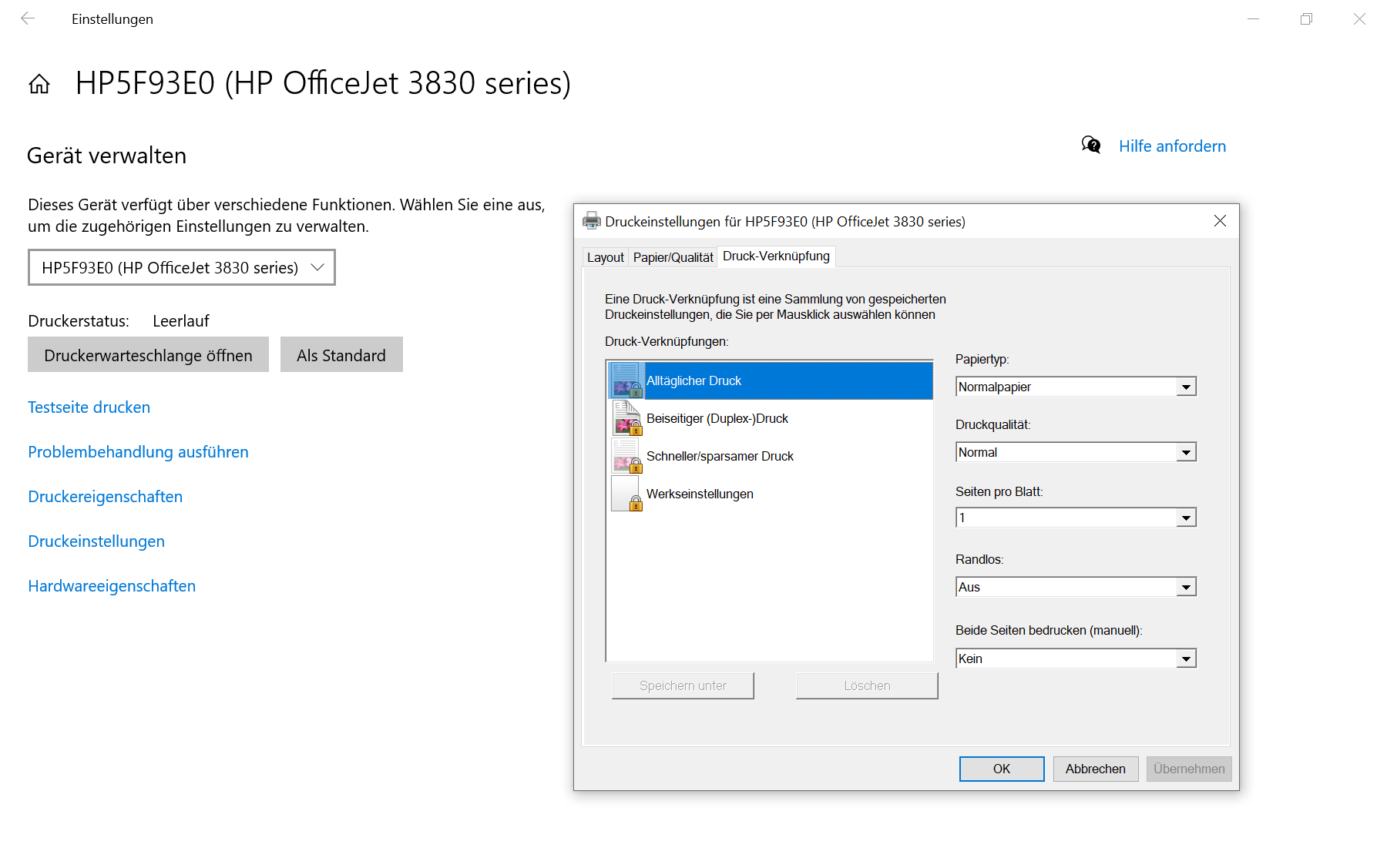Close the Druckeinstellungen dialog

(x=1220, y=221)
